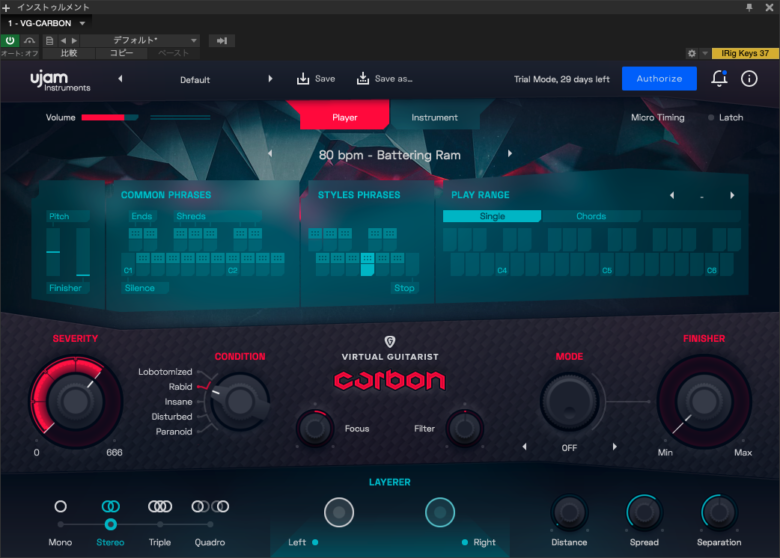Open the デフォルト preset dropdown
This screenshot has height=558, width=780.
pyautogui.click(x=140, y=40)
